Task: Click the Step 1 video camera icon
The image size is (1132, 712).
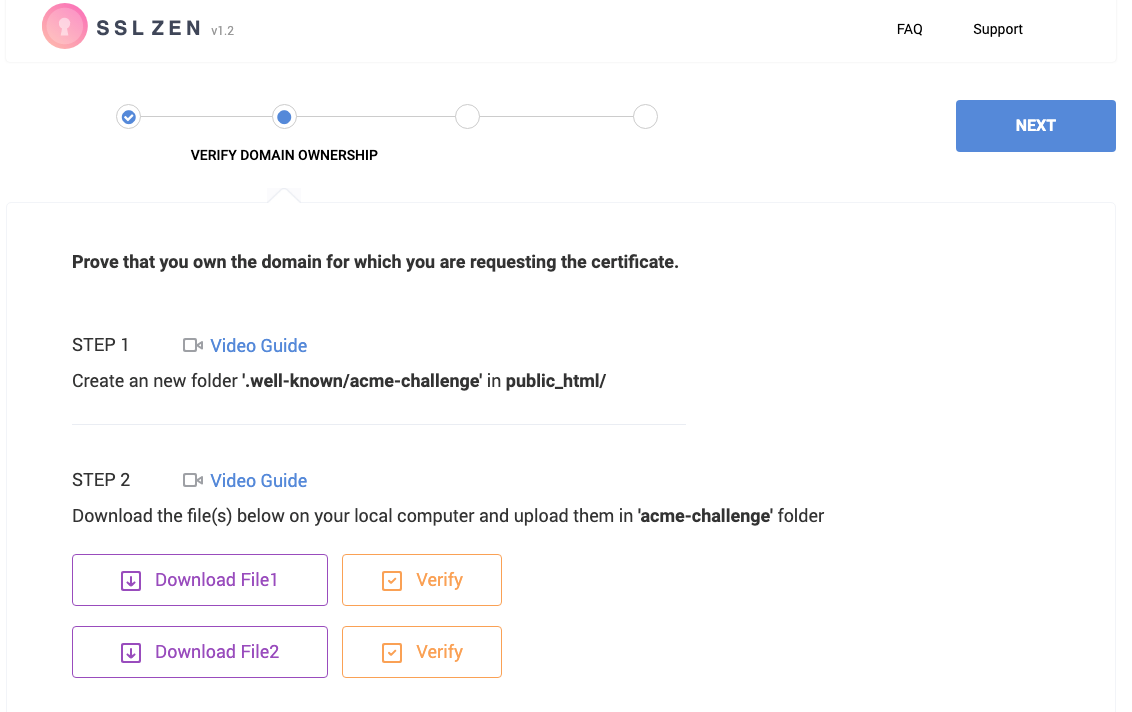Action: pyautogui.click(x=193, y=345)
